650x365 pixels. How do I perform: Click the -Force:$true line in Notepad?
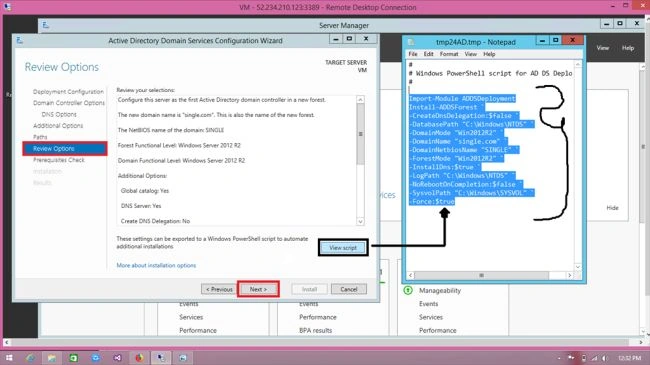pos(432,201)
